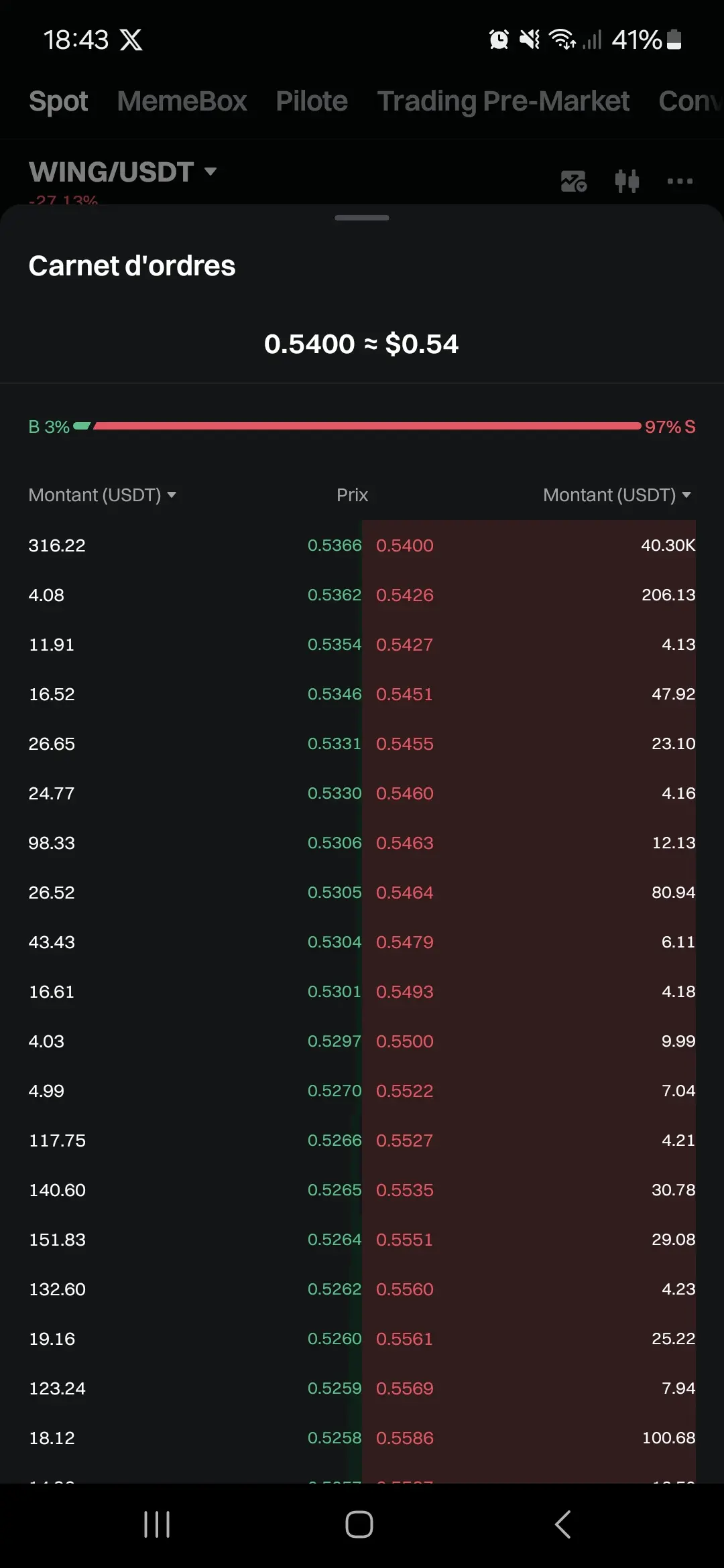The height and width of the screenshot is (1568, 724).
Task: Select the 0.5366 top bid price
Action: click(335, 545)
